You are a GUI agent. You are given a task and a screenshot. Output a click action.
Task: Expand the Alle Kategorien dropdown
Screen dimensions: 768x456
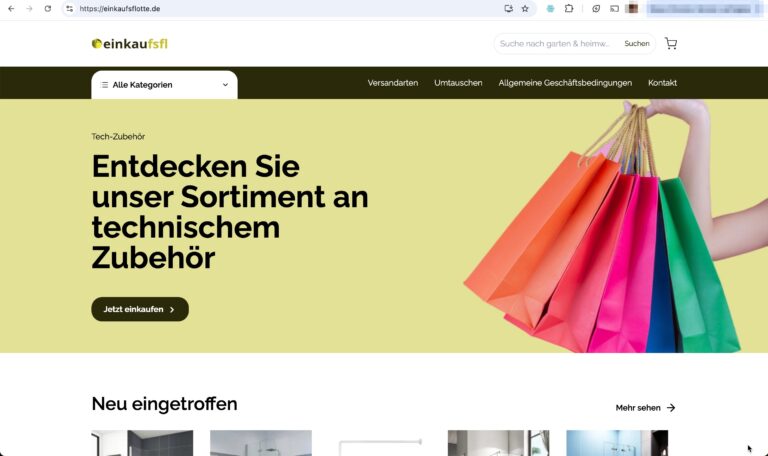(x=164, y=85)
